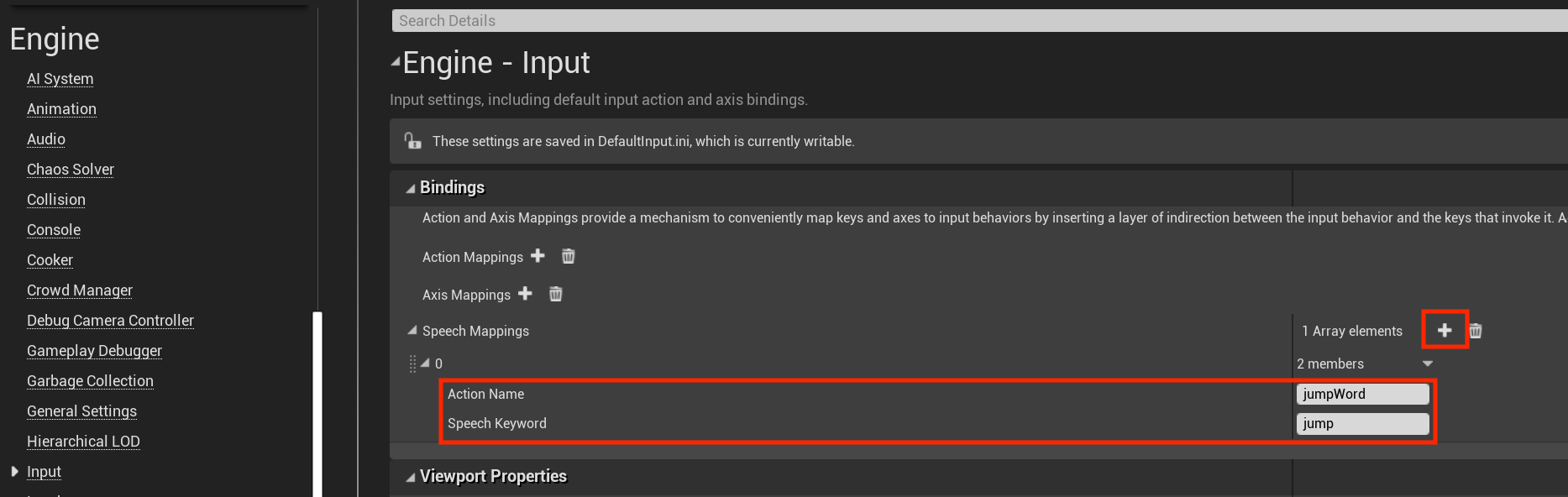Image resolution: width=1568 pixels, height=497 pixels.
Task: Open the General Settings category
Action: (81, 411)
